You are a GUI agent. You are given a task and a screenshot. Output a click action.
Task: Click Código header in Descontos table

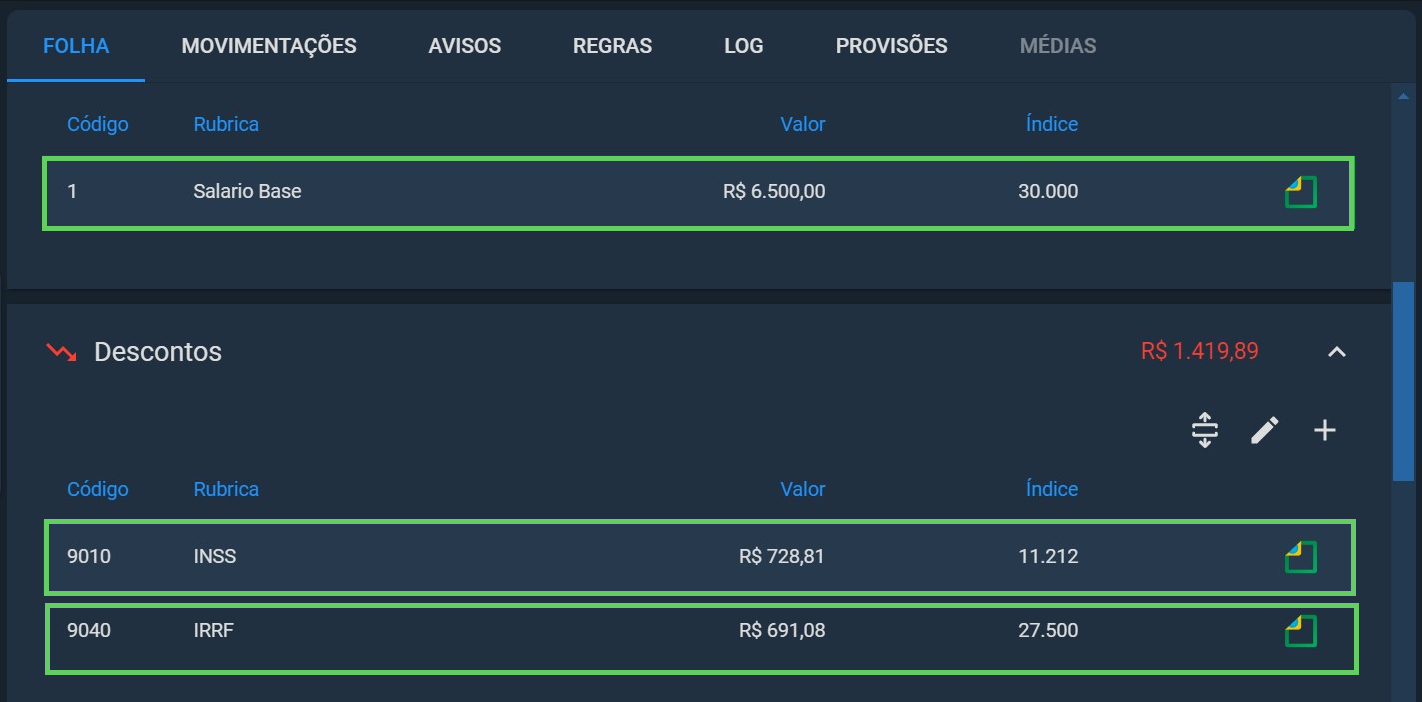click(98, 489)
